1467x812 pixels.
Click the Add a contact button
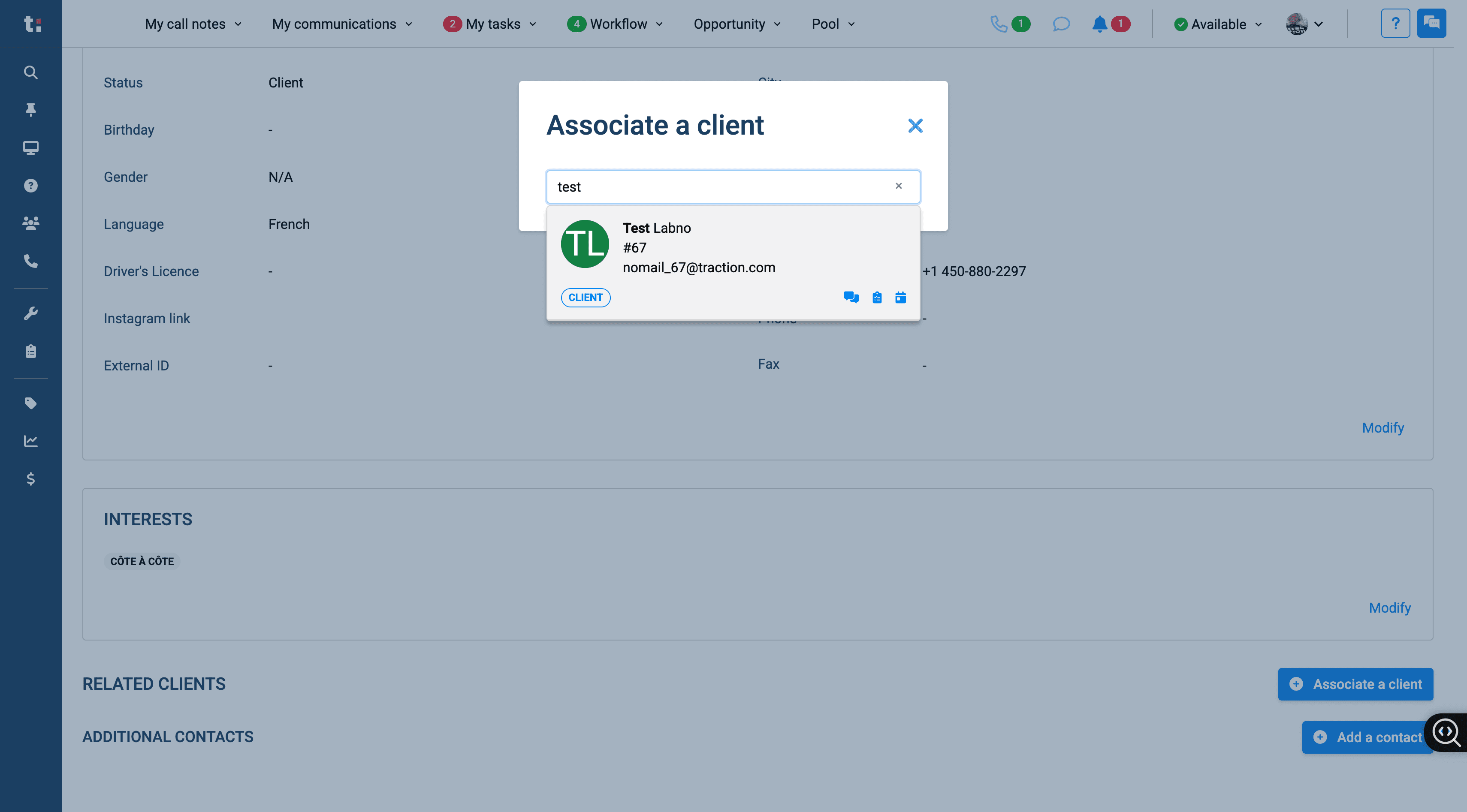tap(1367, 737)
